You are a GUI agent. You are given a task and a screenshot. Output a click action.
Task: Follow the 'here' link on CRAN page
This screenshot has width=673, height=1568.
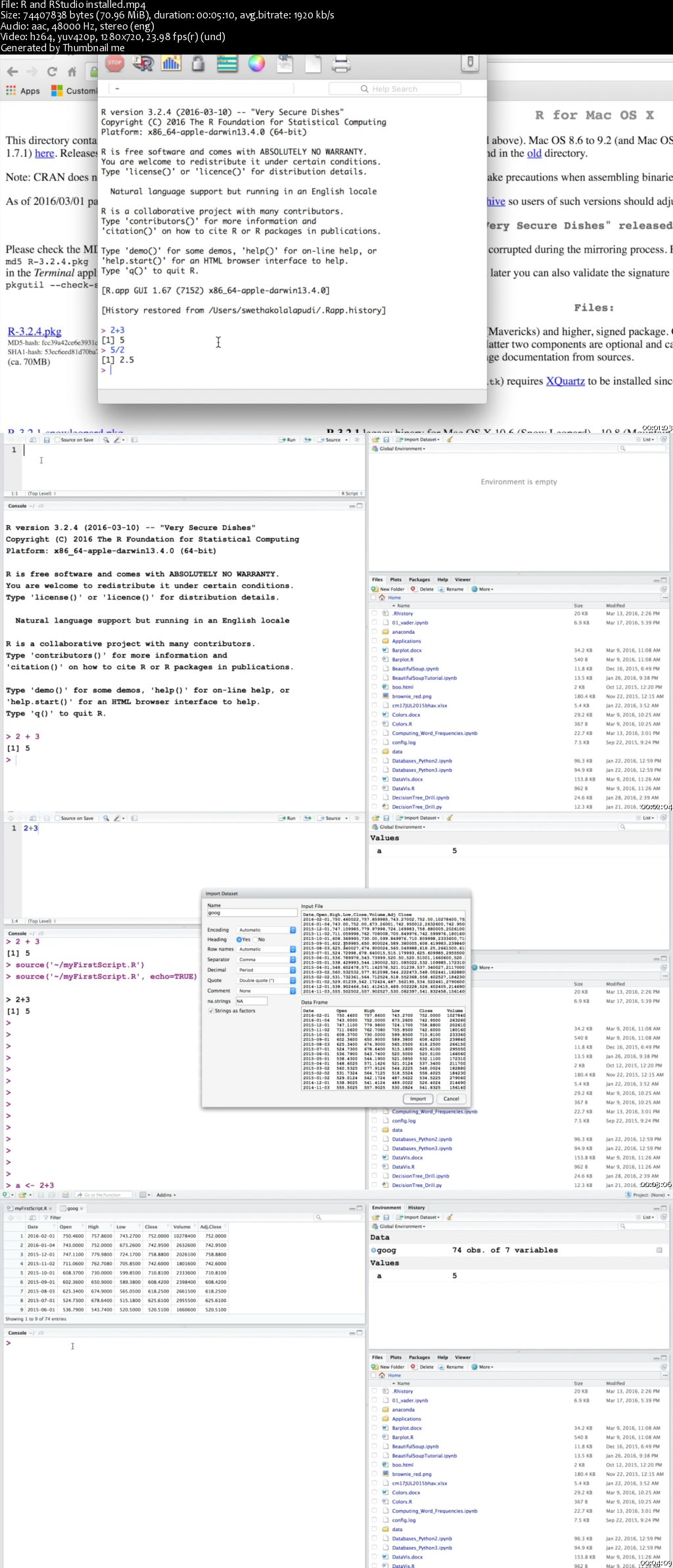tap(44, 153)
